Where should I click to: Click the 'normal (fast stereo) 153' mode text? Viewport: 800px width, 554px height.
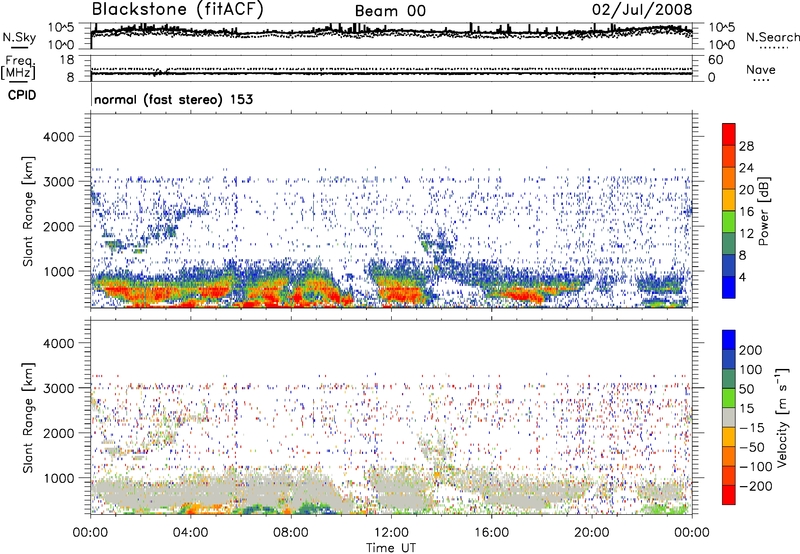[x=173, y=99]
